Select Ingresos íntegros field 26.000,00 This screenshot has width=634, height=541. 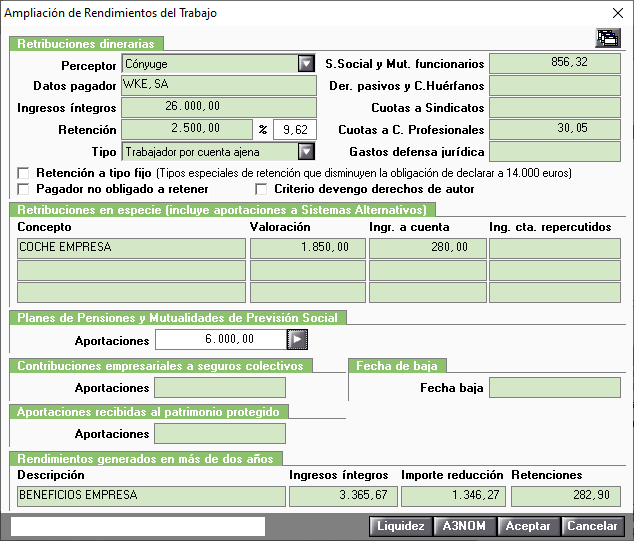[219, 108]
